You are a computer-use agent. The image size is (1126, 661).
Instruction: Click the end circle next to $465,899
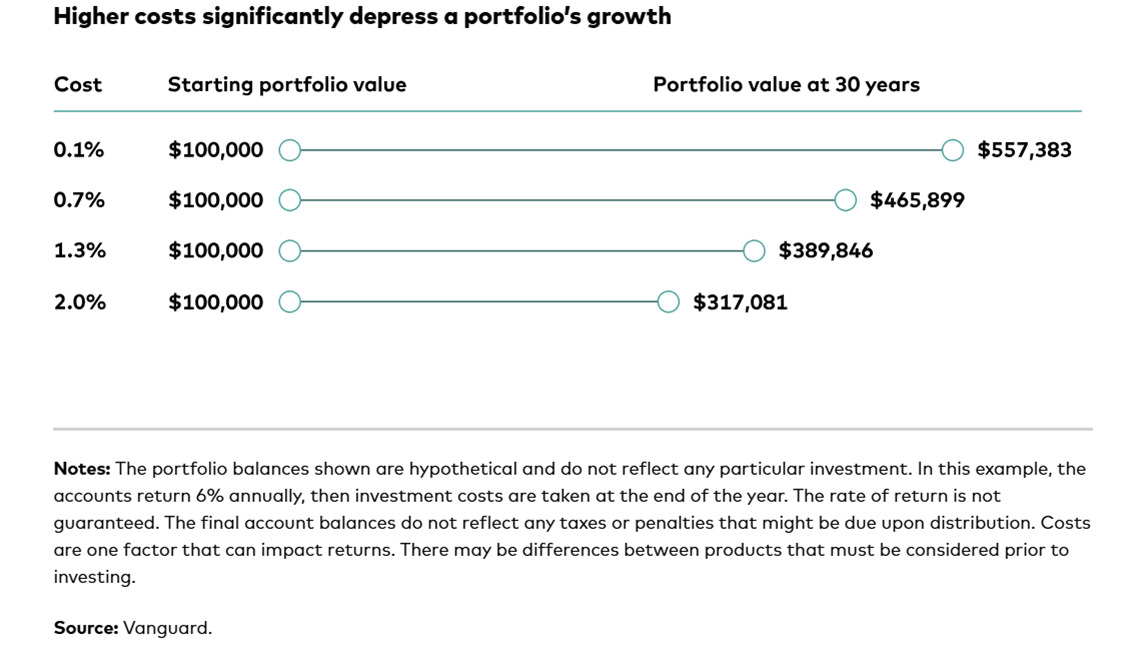(845, 200)
